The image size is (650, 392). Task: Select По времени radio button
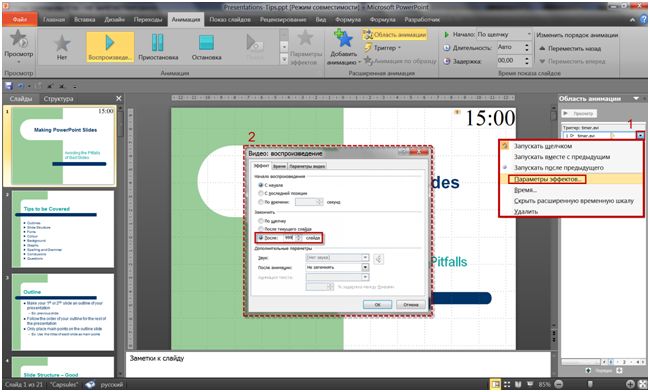pos(261,202)
